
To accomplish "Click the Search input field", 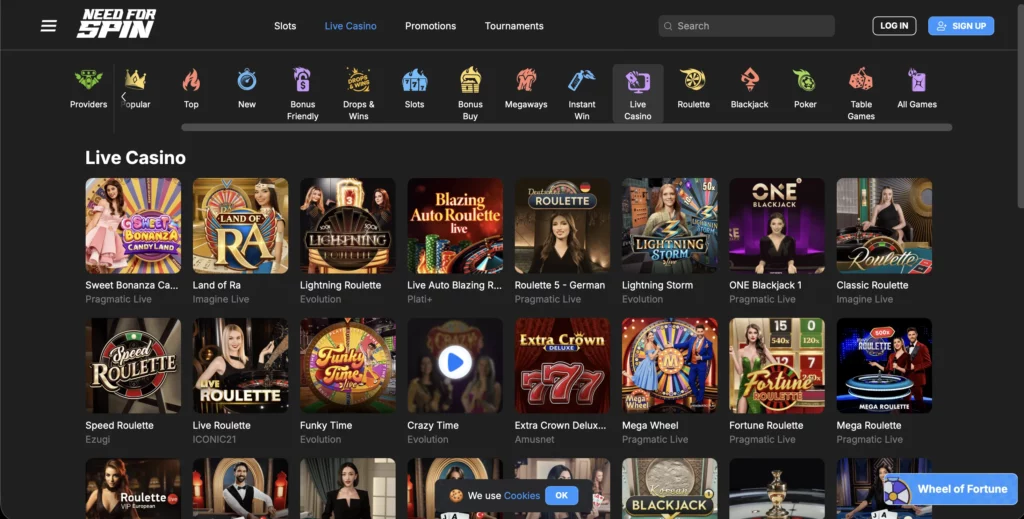I will (x=746, y=26).
